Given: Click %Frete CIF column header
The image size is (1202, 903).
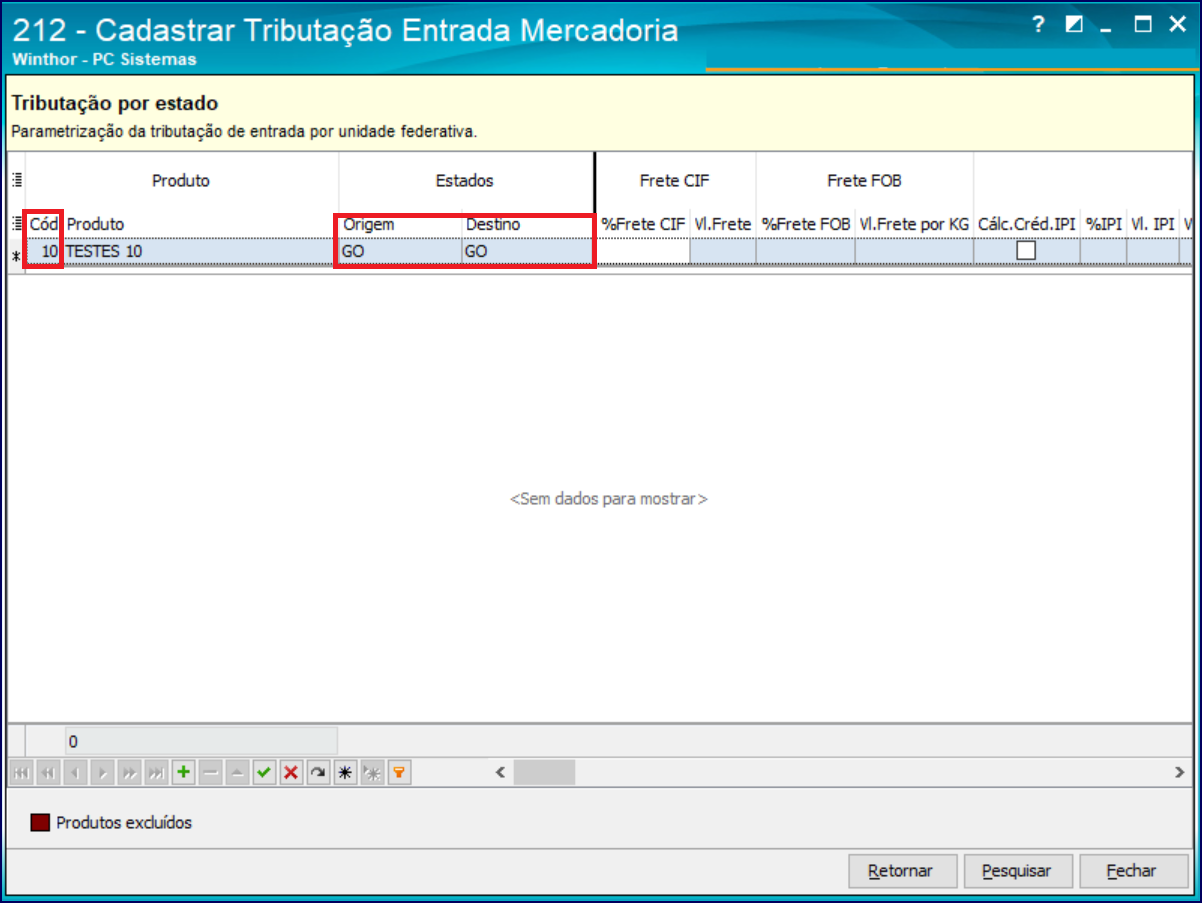Looking at the screenshot, I should (x=643, y=224).
